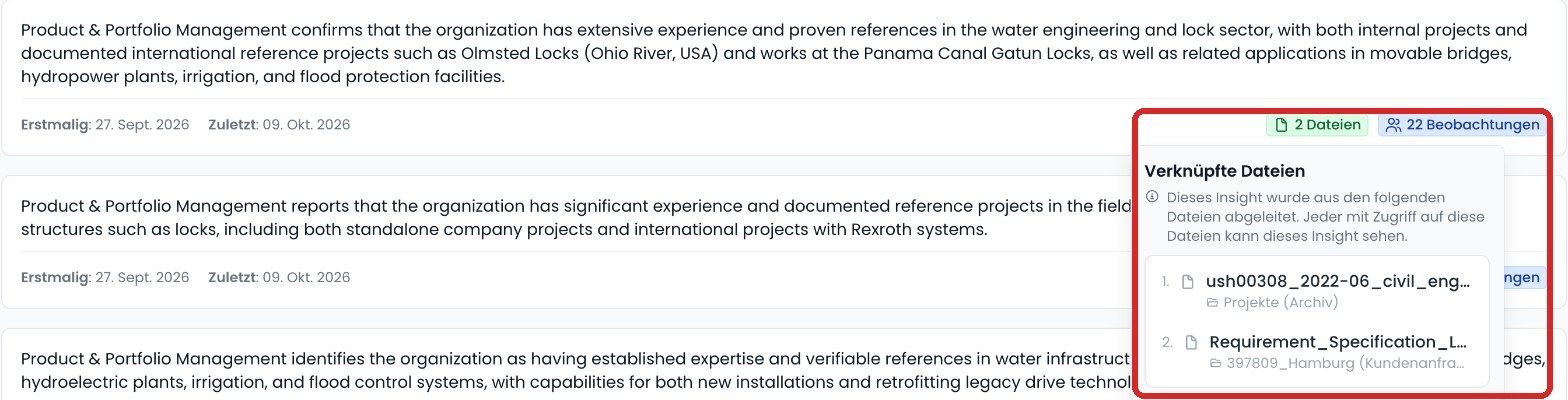
Task: Click the 'Zuletzt: 09. Okt. 2026' date in the second card
Action: point(279,277)
